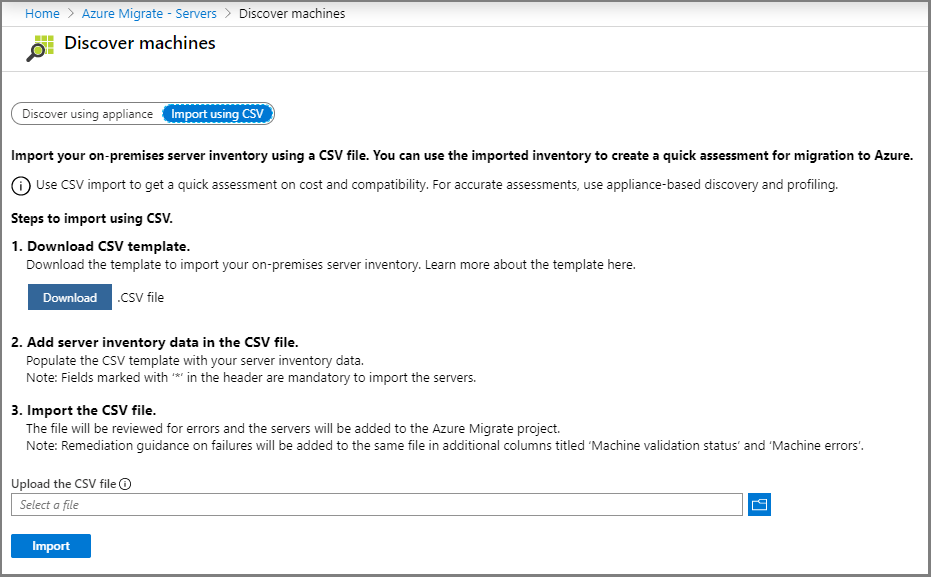The image size is (931, 577).
Task: Click the Select a file input field
Action: coord(377,505)
